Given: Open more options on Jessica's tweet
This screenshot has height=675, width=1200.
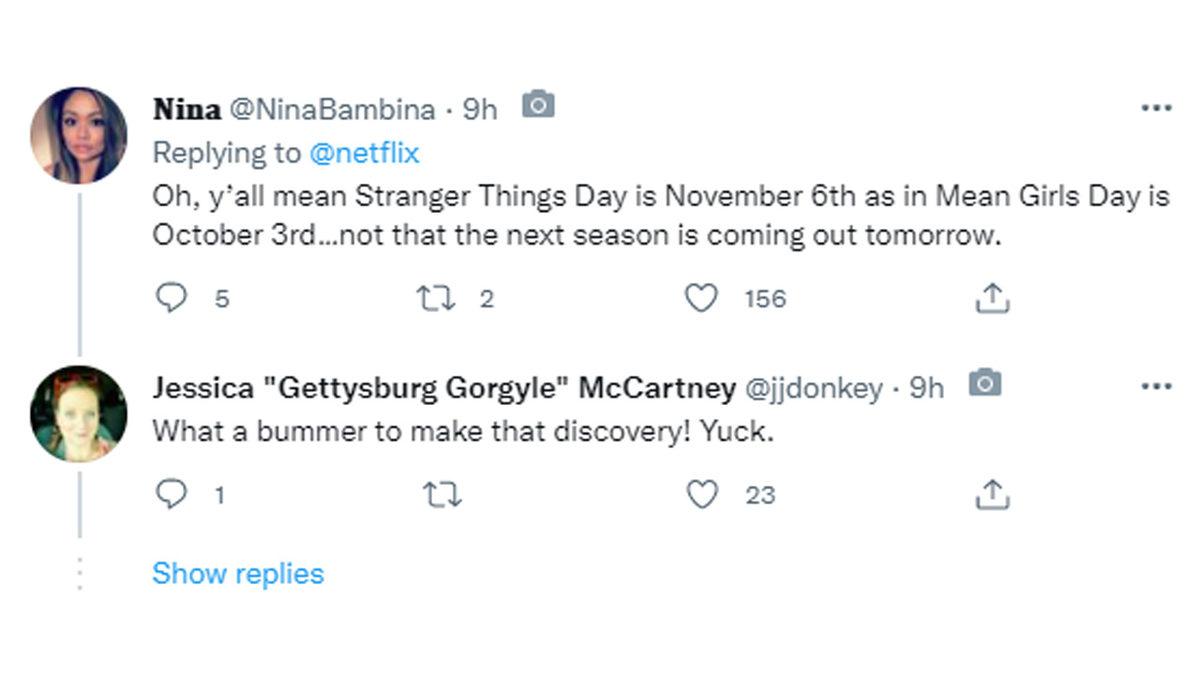Looking at the screenshot, I should [x=1156, y=387].
